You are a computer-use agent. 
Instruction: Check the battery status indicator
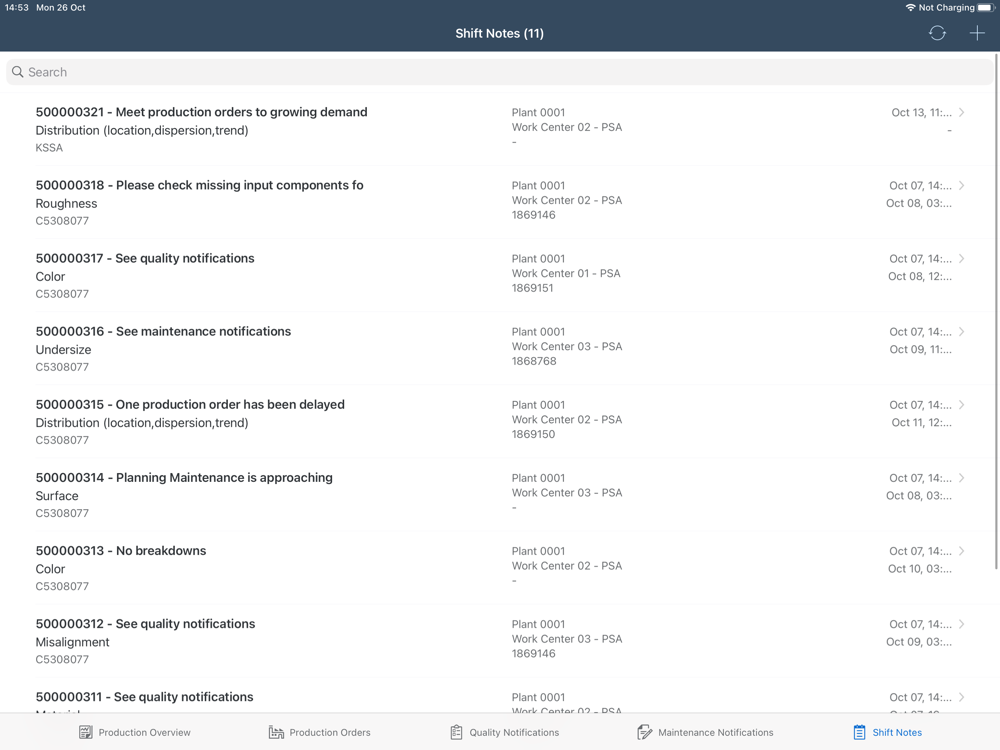pos(986,8)
